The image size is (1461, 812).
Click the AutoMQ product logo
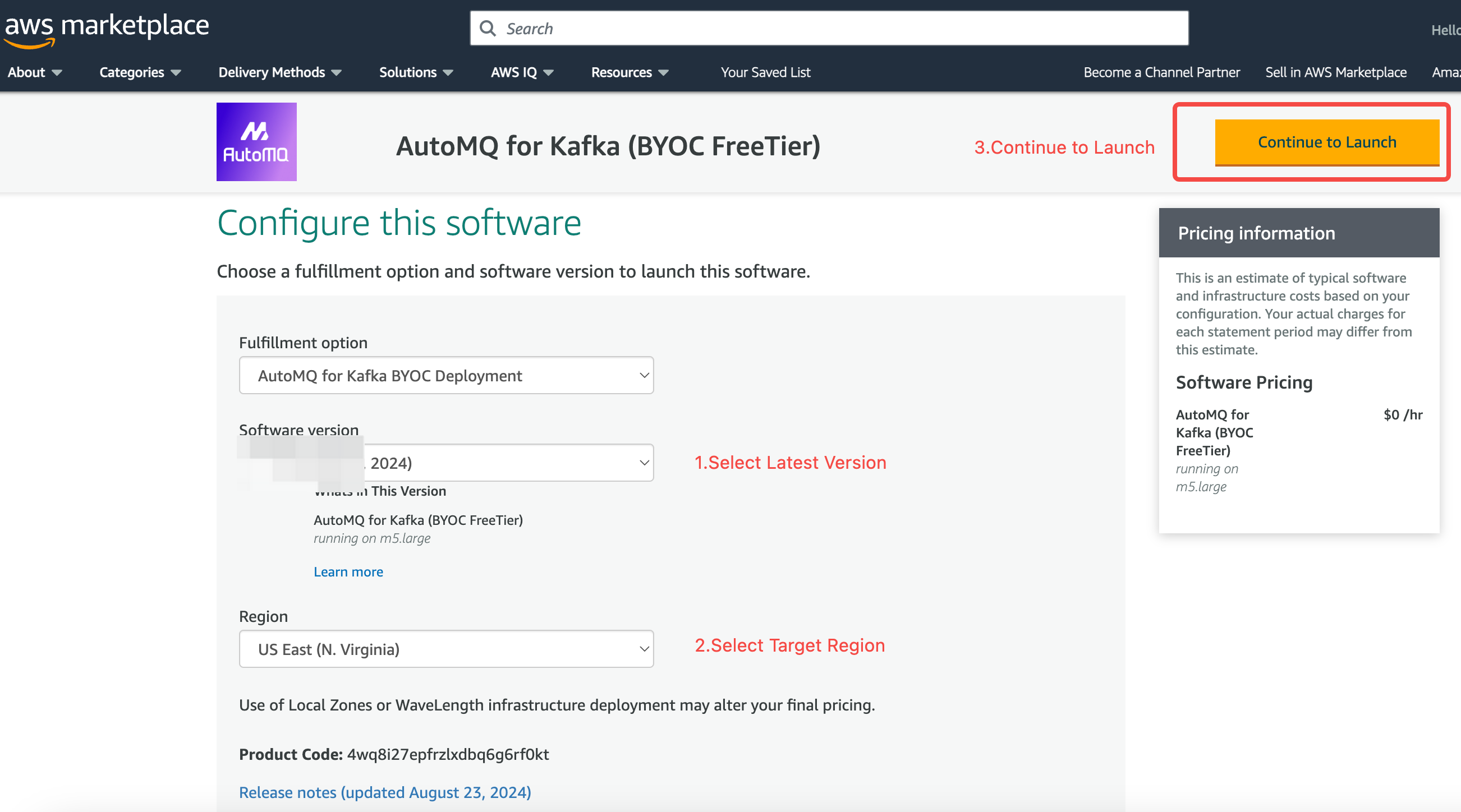click(x=256, y=142)
